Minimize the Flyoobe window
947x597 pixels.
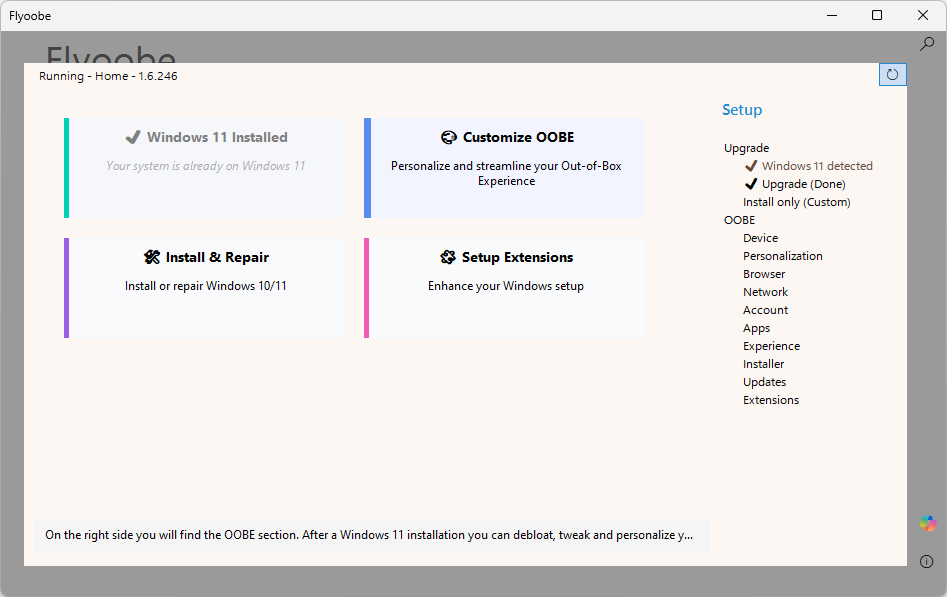coord(832,15)
